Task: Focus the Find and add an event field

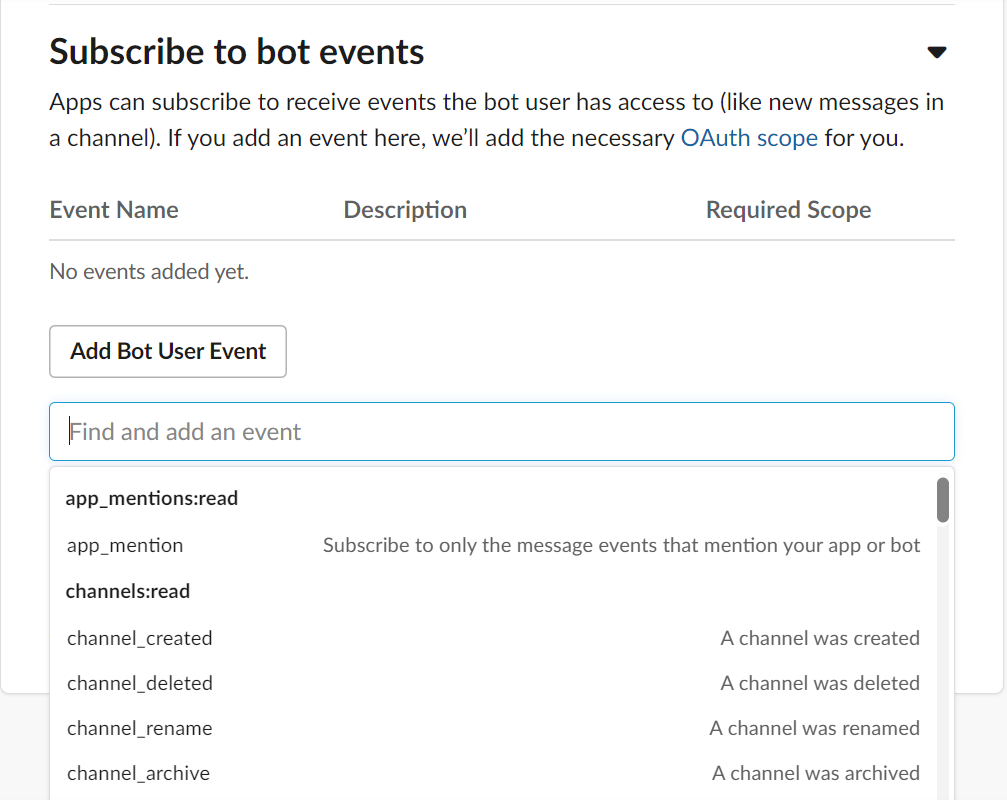Action: tap(502, 431)
